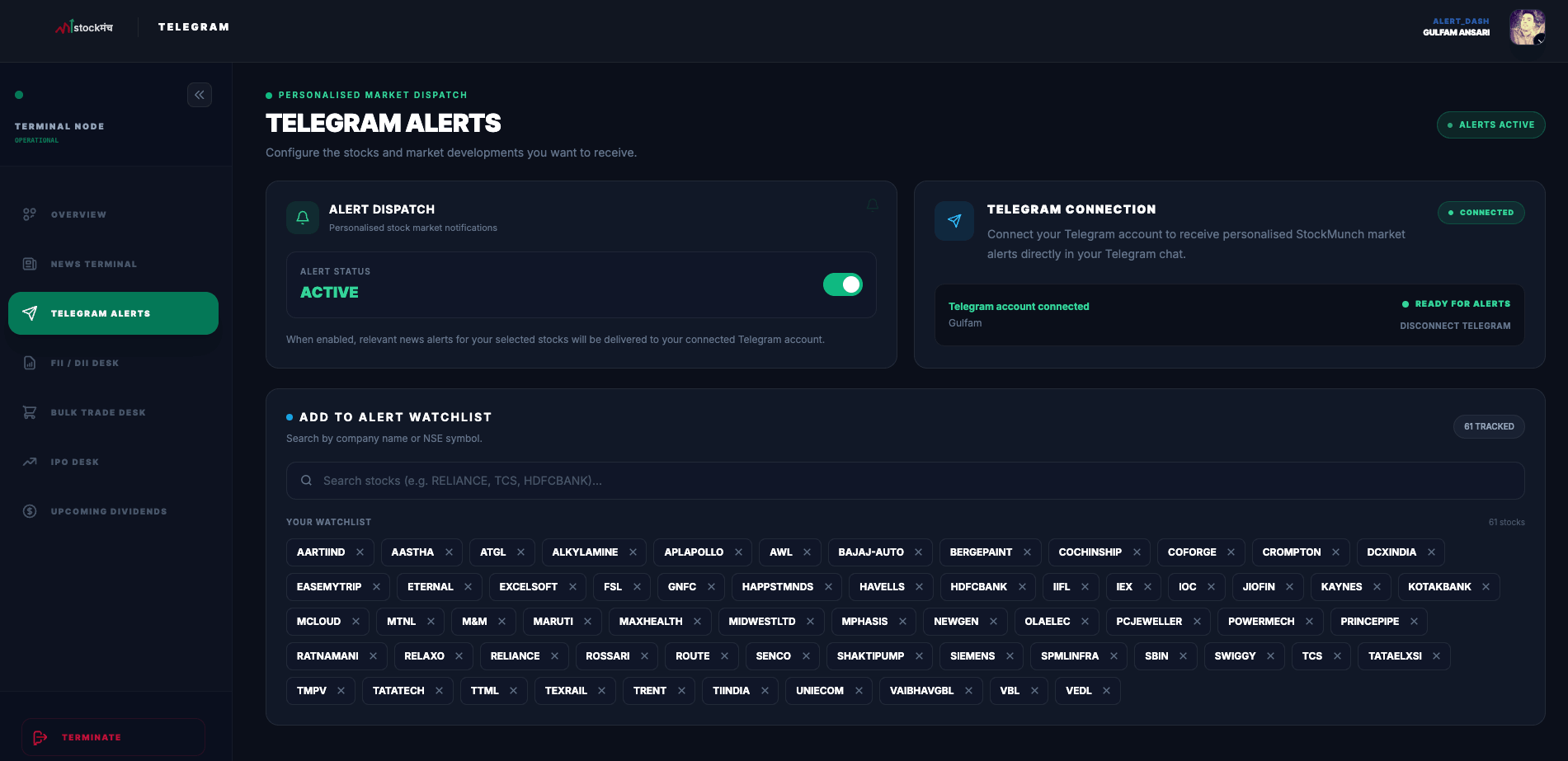The height and width of the screenshot is (761, 1568).
Task: Click the Alerts Active badge
Action: coord(1490,124)
